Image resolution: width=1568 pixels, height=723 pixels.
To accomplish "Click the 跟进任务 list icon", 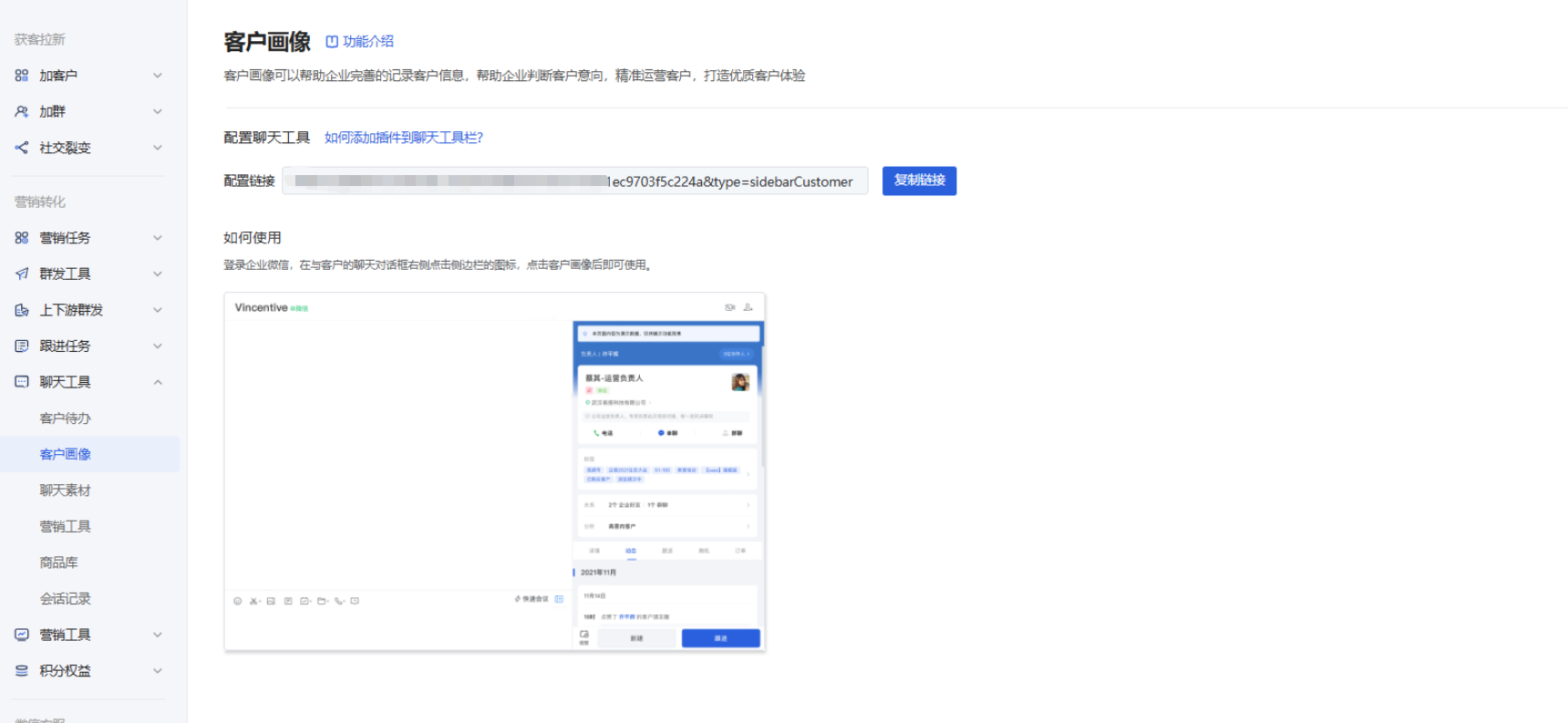I will tap(22, 346).
